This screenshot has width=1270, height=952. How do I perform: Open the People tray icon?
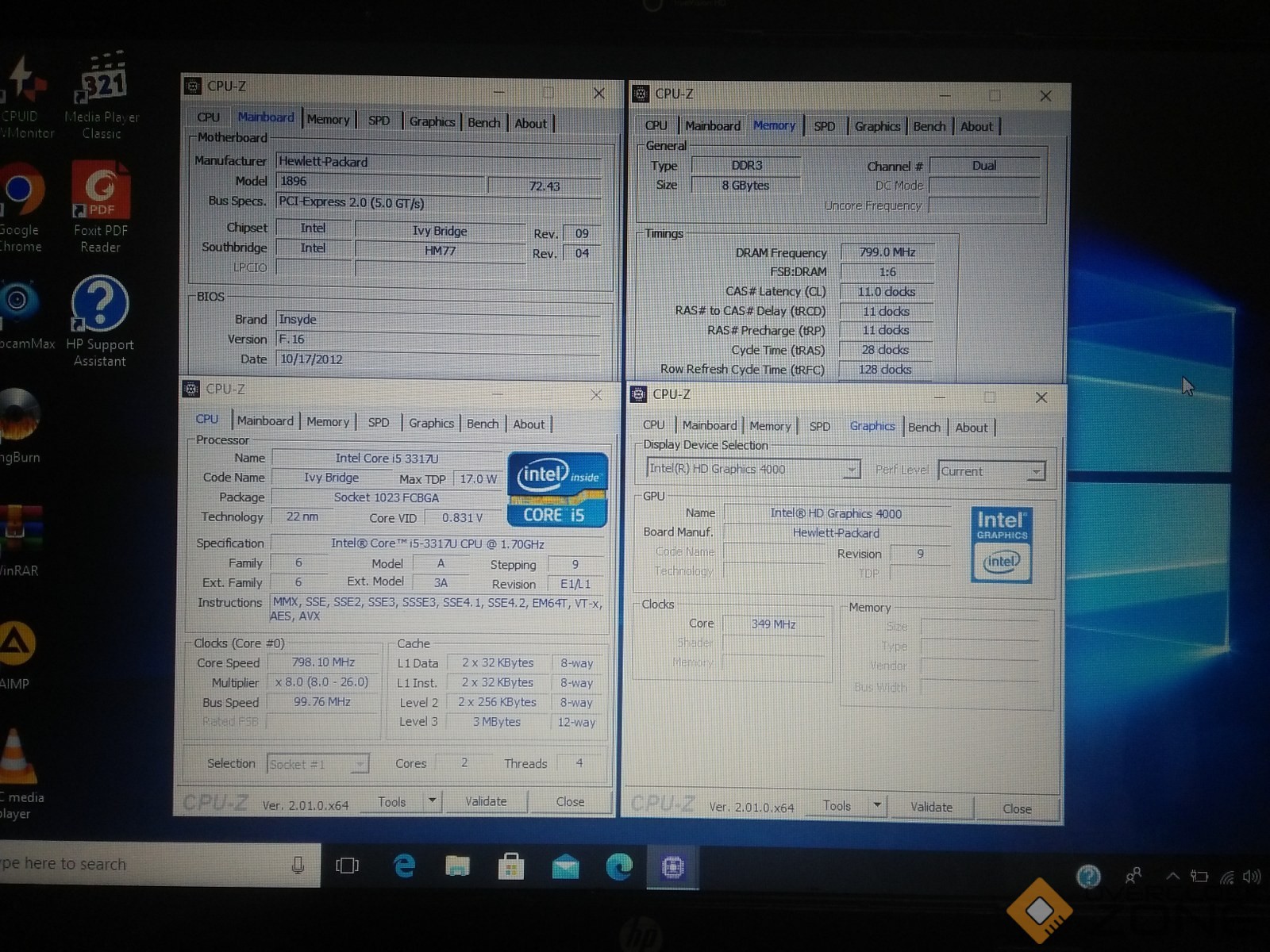[1133, 876]
